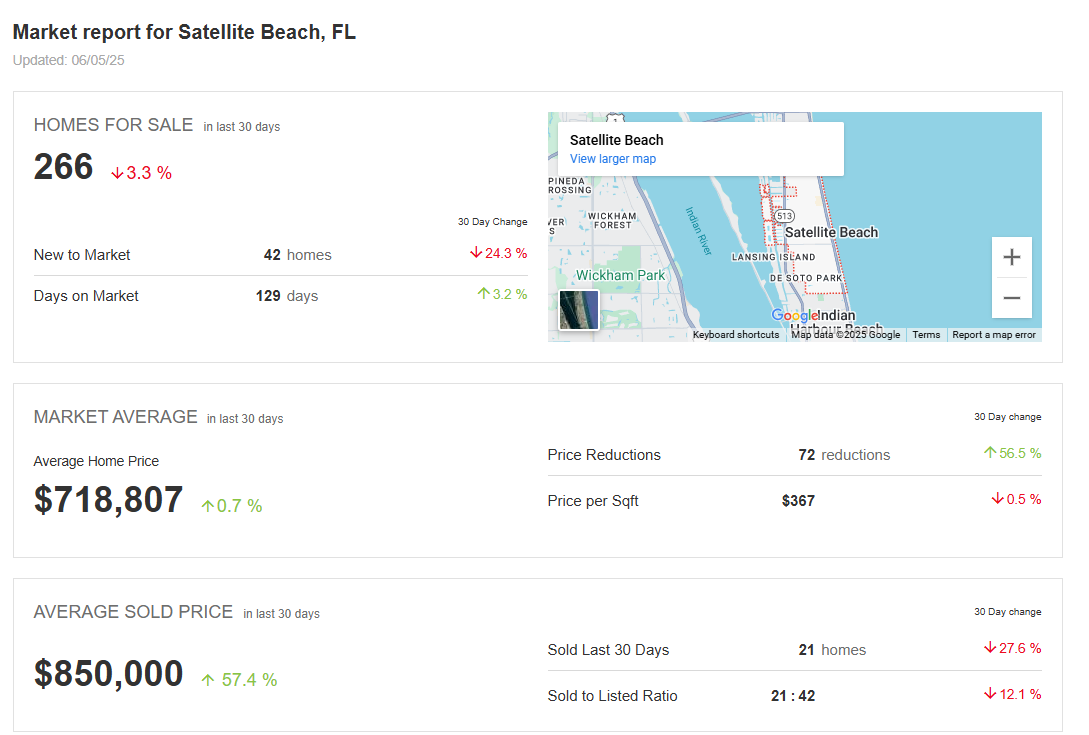Zoom in on the map
The width and height of the screenshot is (1089, 735).
click(1011, 257)
